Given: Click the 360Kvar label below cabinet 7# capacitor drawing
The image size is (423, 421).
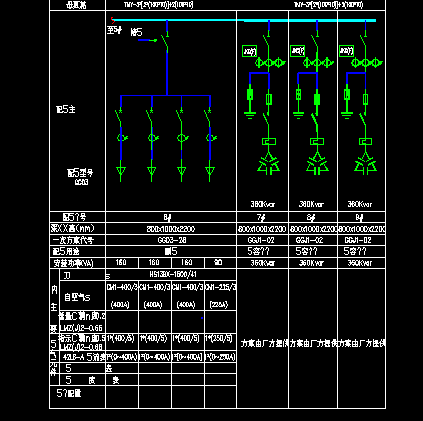Looking at the screenshot, I should 263,204.
